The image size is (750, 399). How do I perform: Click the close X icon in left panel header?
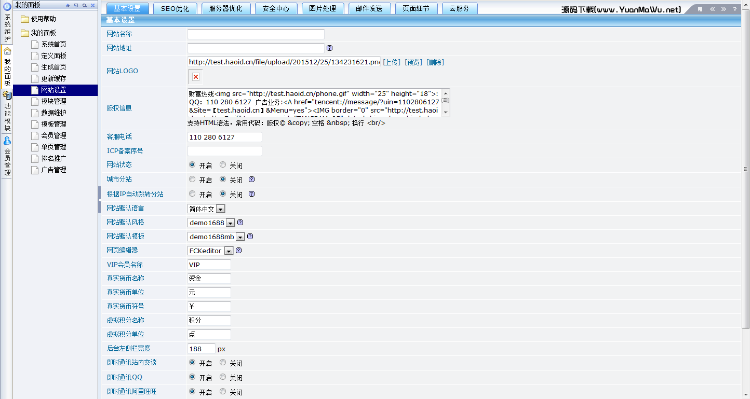[93, 5]
